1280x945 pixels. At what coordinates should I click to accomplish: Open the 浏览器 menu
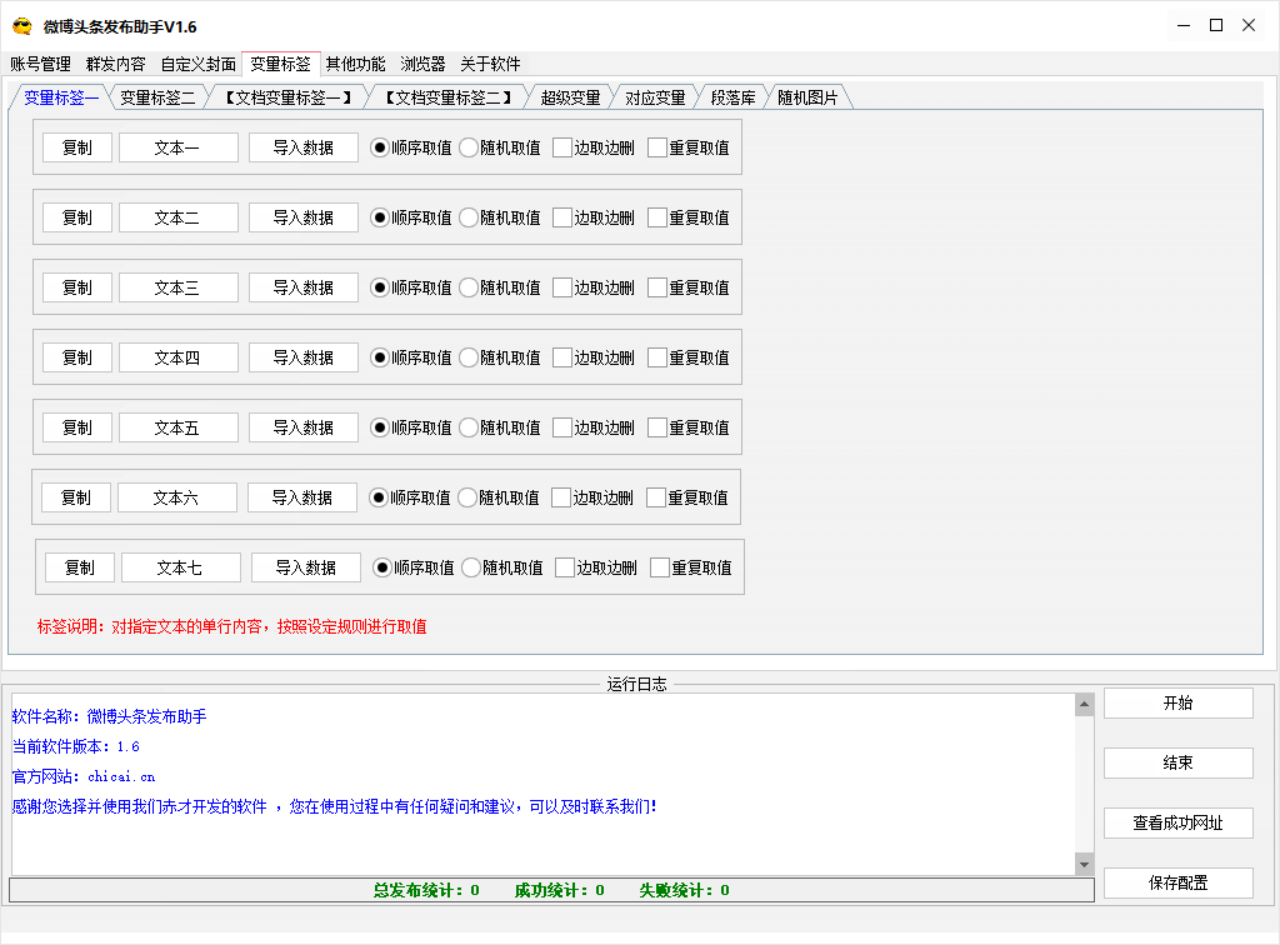click(x=423, y=64)
